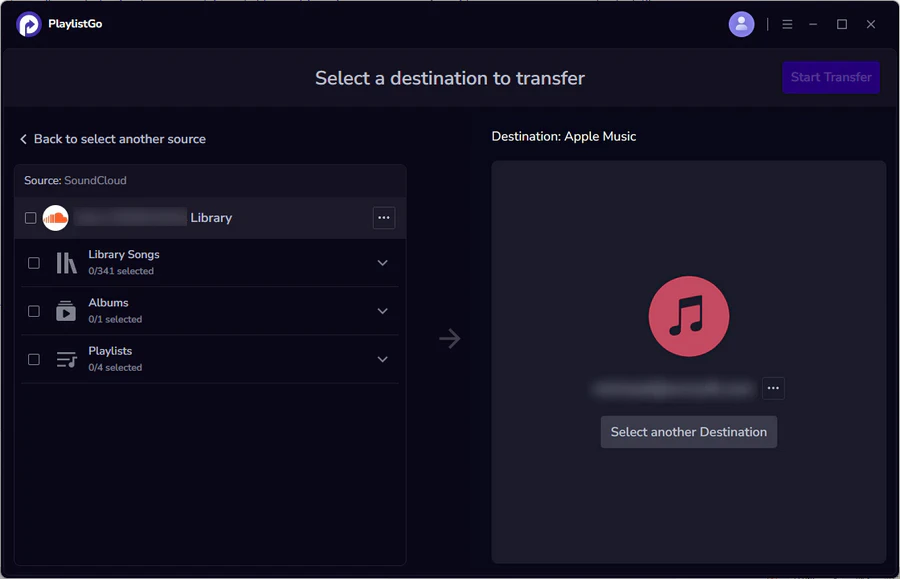Expand the Library Songs list

click(x=382, y=263)
